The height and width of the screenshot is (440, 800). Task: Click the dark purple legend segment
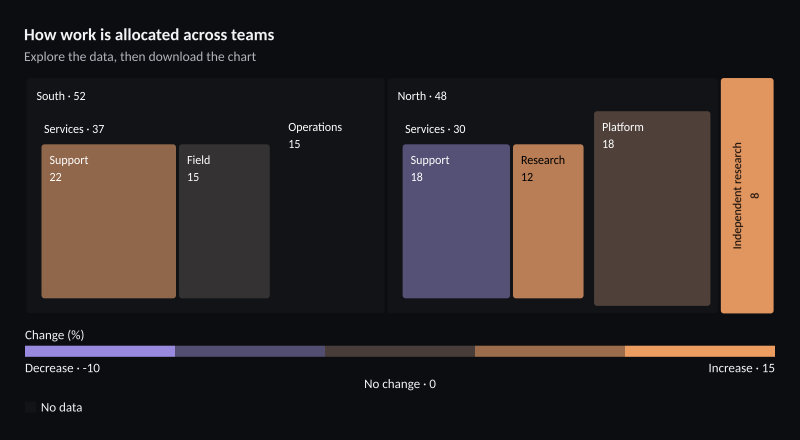(x=250, y=351)
